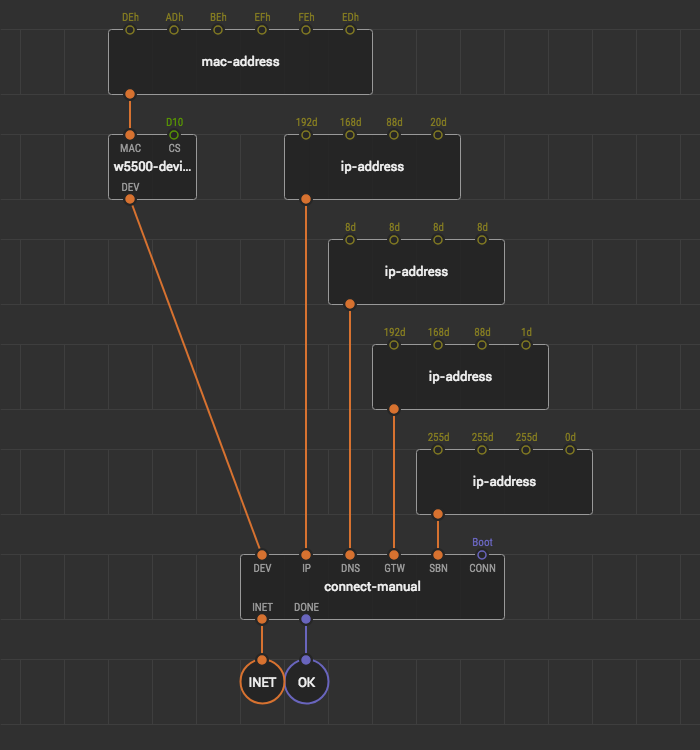Screen dimensions: 700x750
Task: Click the Boot label above CONN
Action: pos(482,542)
